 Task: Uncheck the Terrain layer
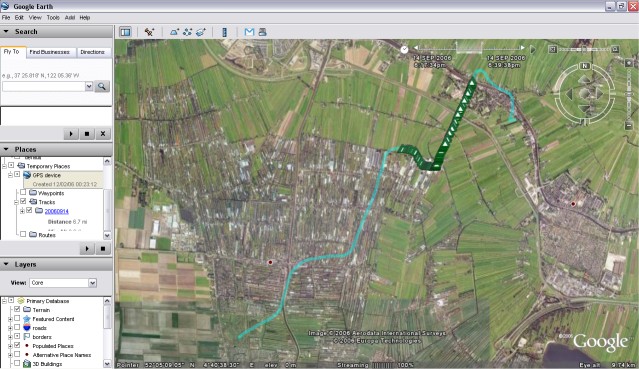click(17, 309)
